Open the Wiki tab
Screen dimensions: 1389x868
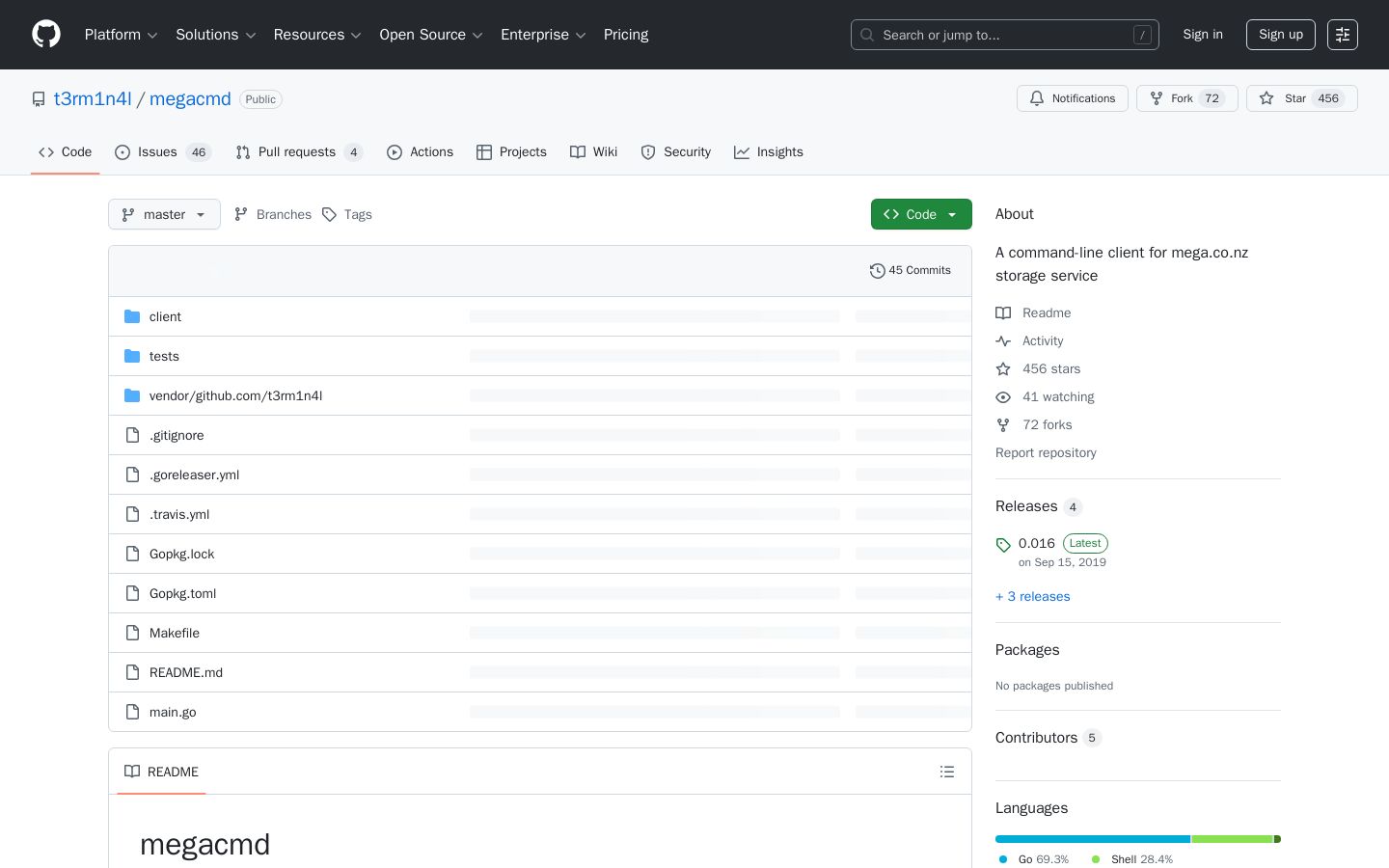coord(594,152)
